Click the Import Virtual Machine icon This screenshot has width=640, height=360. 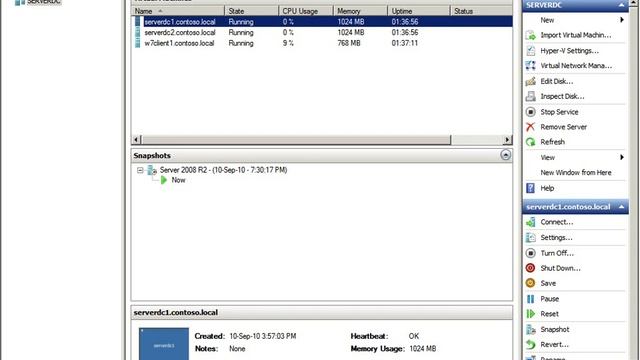click(530, 36)
